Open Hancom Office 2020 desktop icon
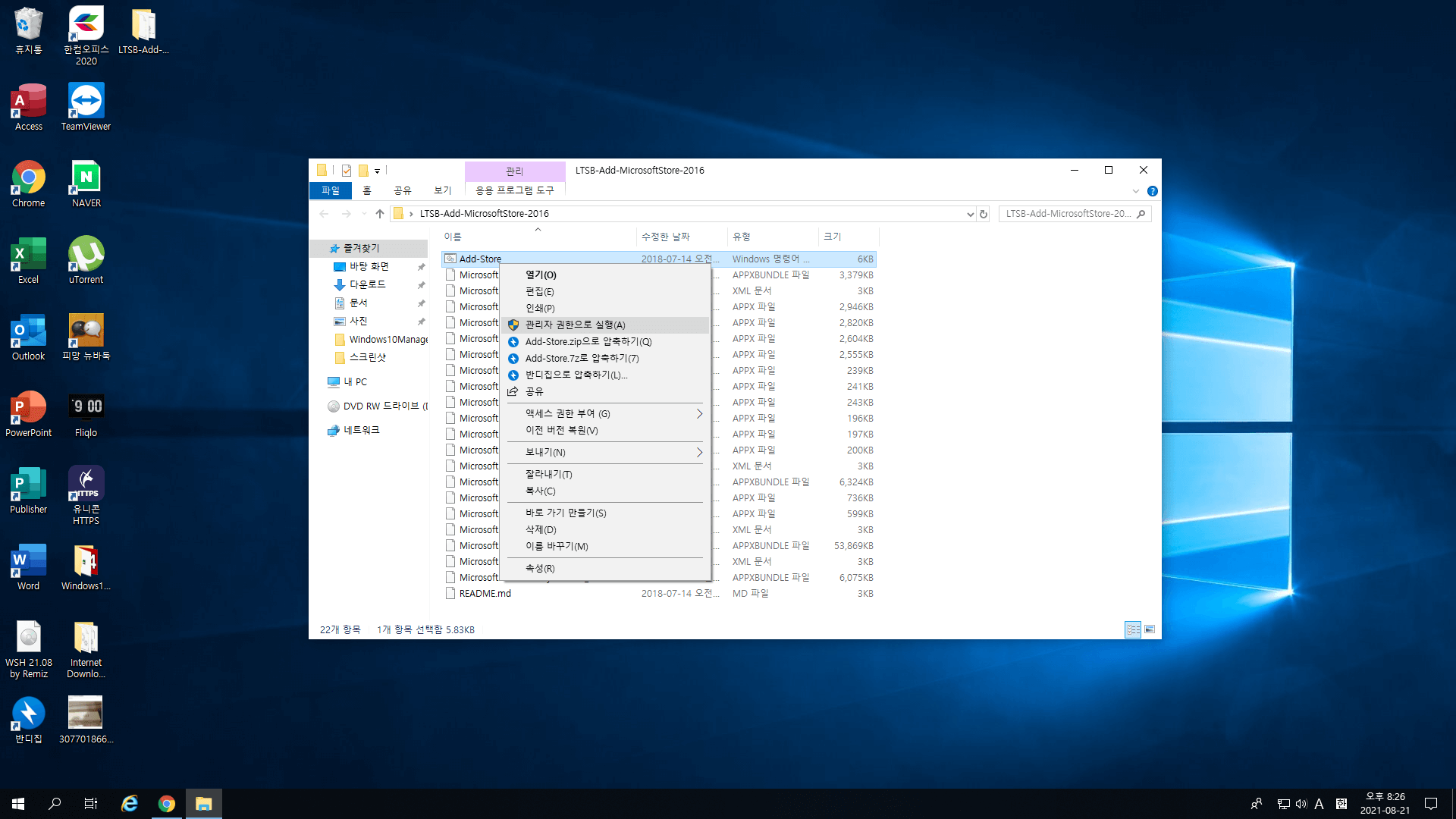The image size is (1456, 819). coord(86,35)
